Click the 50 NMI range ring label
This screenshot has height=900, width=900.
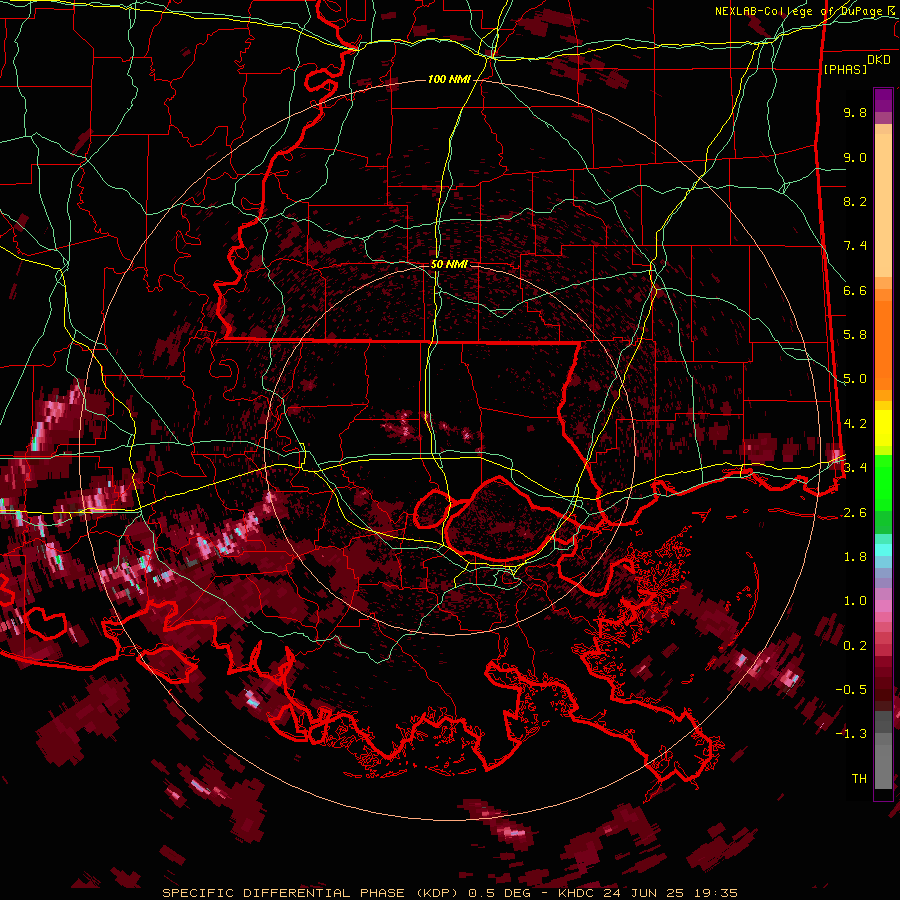pos(449,265)
